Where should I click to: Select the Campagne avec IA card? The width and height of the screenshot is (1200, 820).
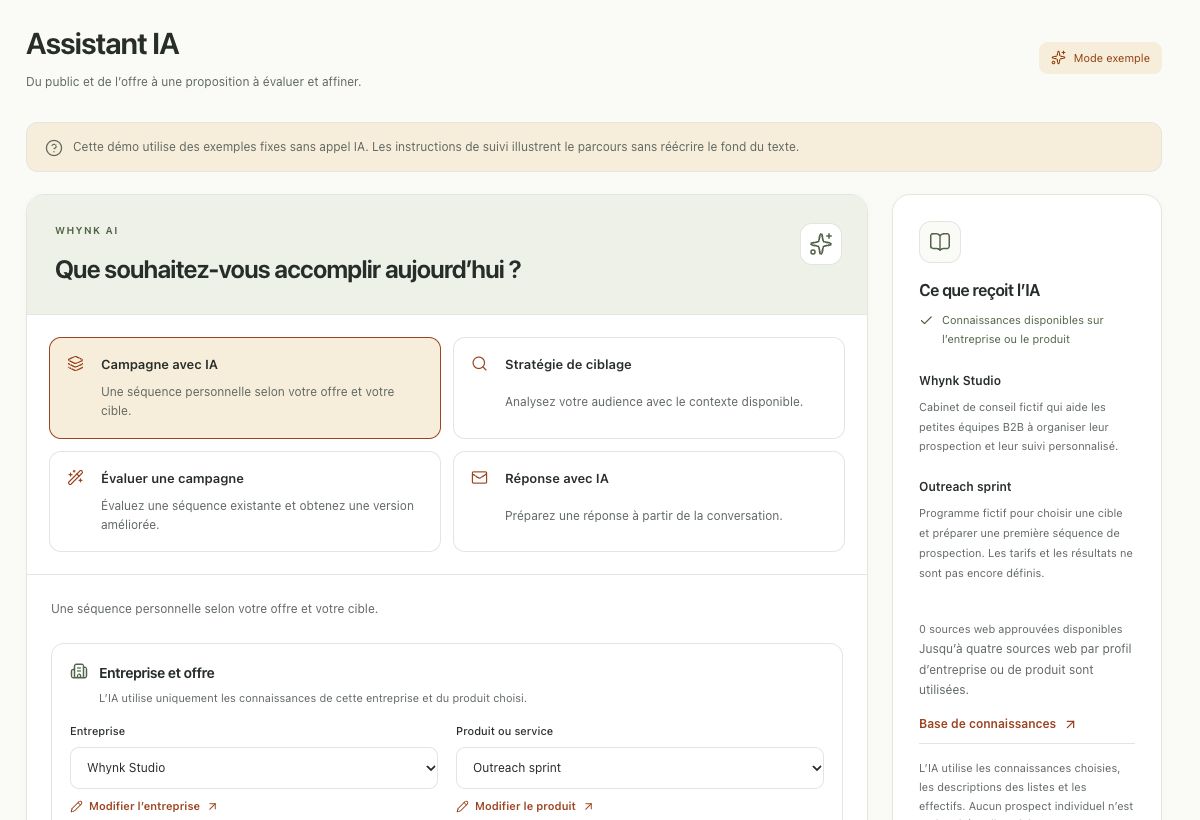(245, 388)
